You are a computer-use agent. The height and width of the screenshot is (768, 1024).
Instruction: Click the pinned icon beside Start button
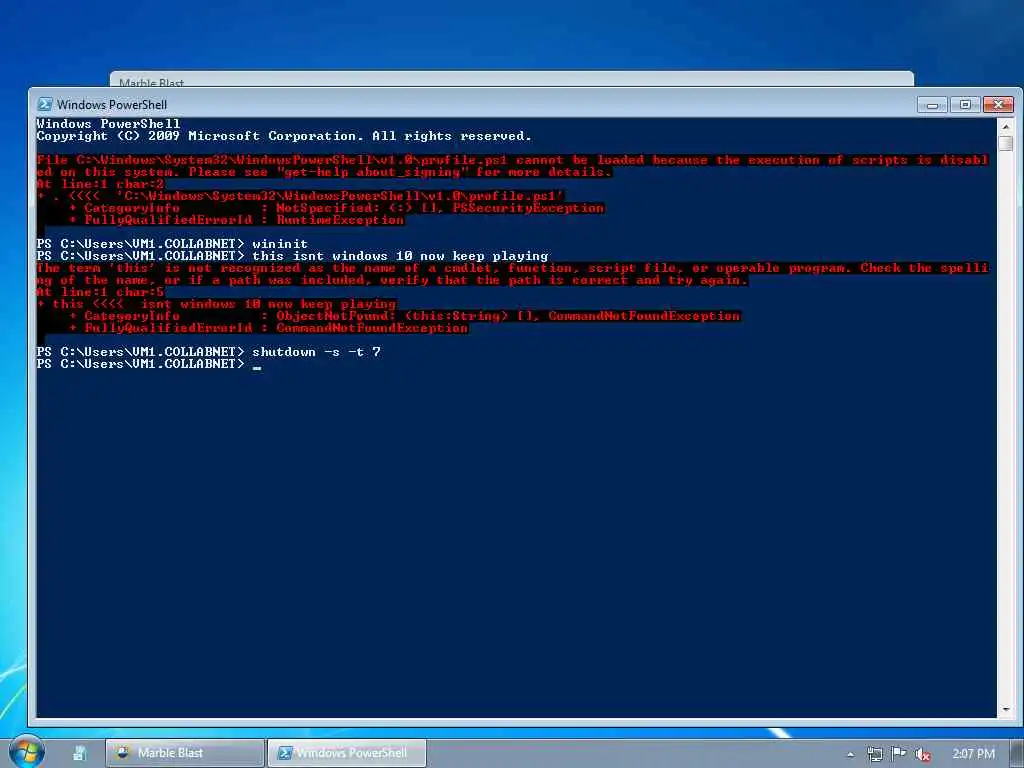80,753
